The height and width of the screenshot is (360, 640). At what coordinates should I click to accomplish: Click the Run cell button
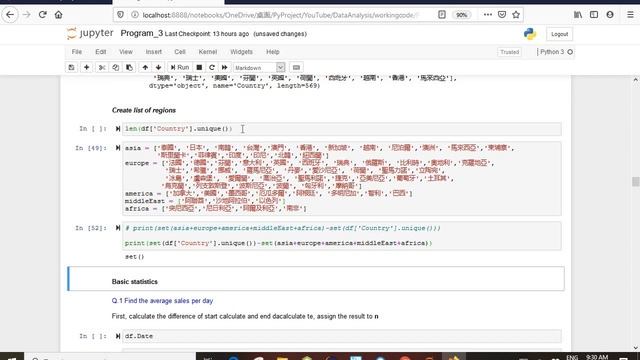point(180,67)
